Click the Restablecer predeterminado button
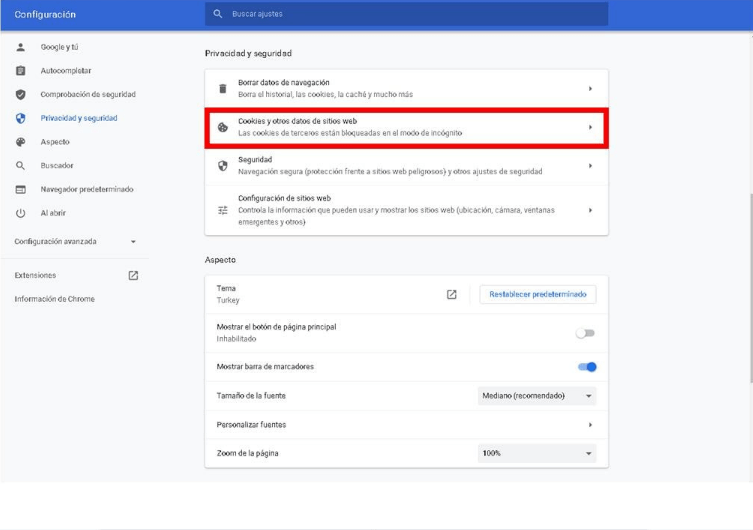The width and height of the screenshot is (753, 530). click(x=538, y=294)
